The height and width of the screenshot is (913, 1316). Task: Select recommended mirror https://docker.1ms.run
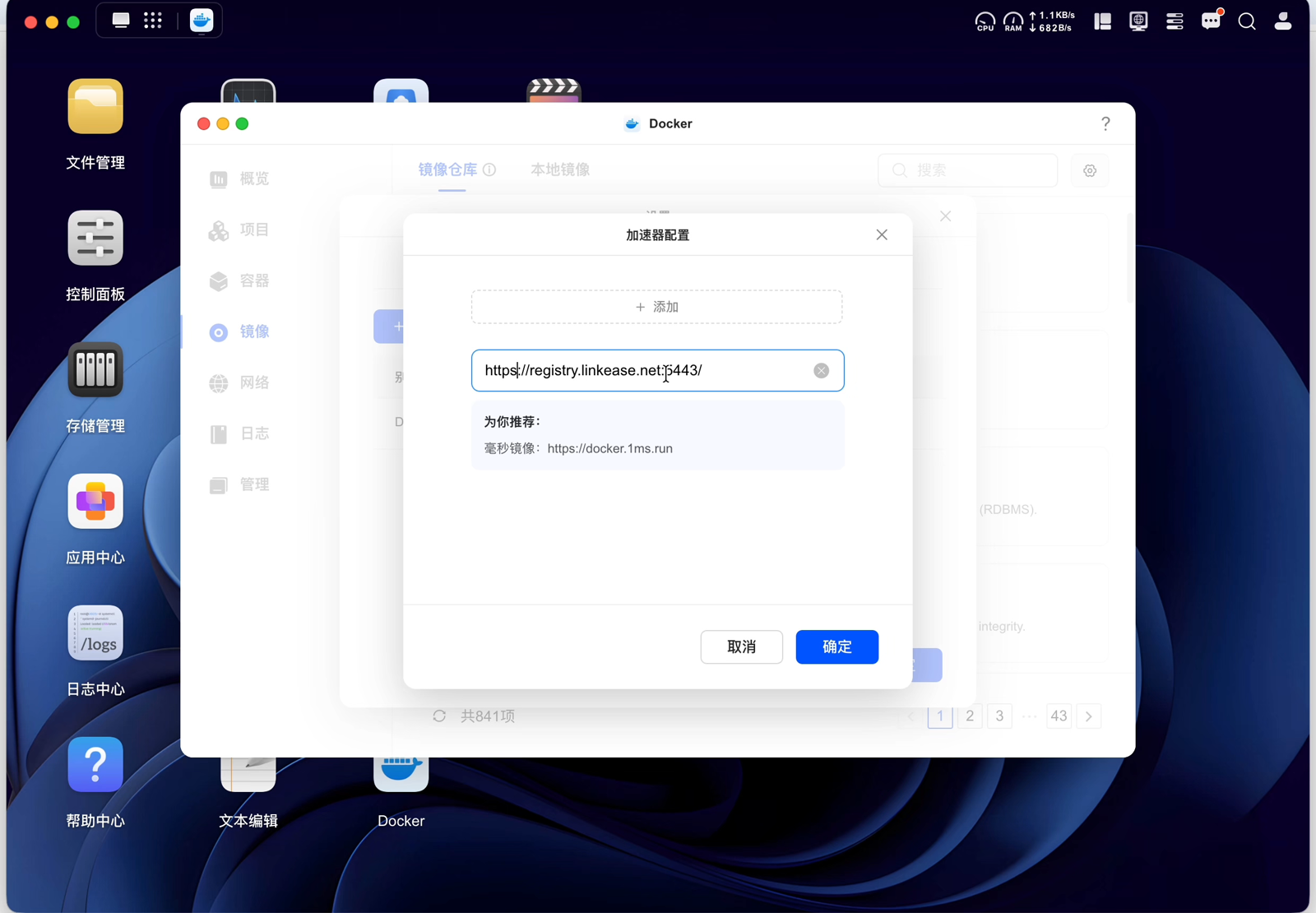610,448
